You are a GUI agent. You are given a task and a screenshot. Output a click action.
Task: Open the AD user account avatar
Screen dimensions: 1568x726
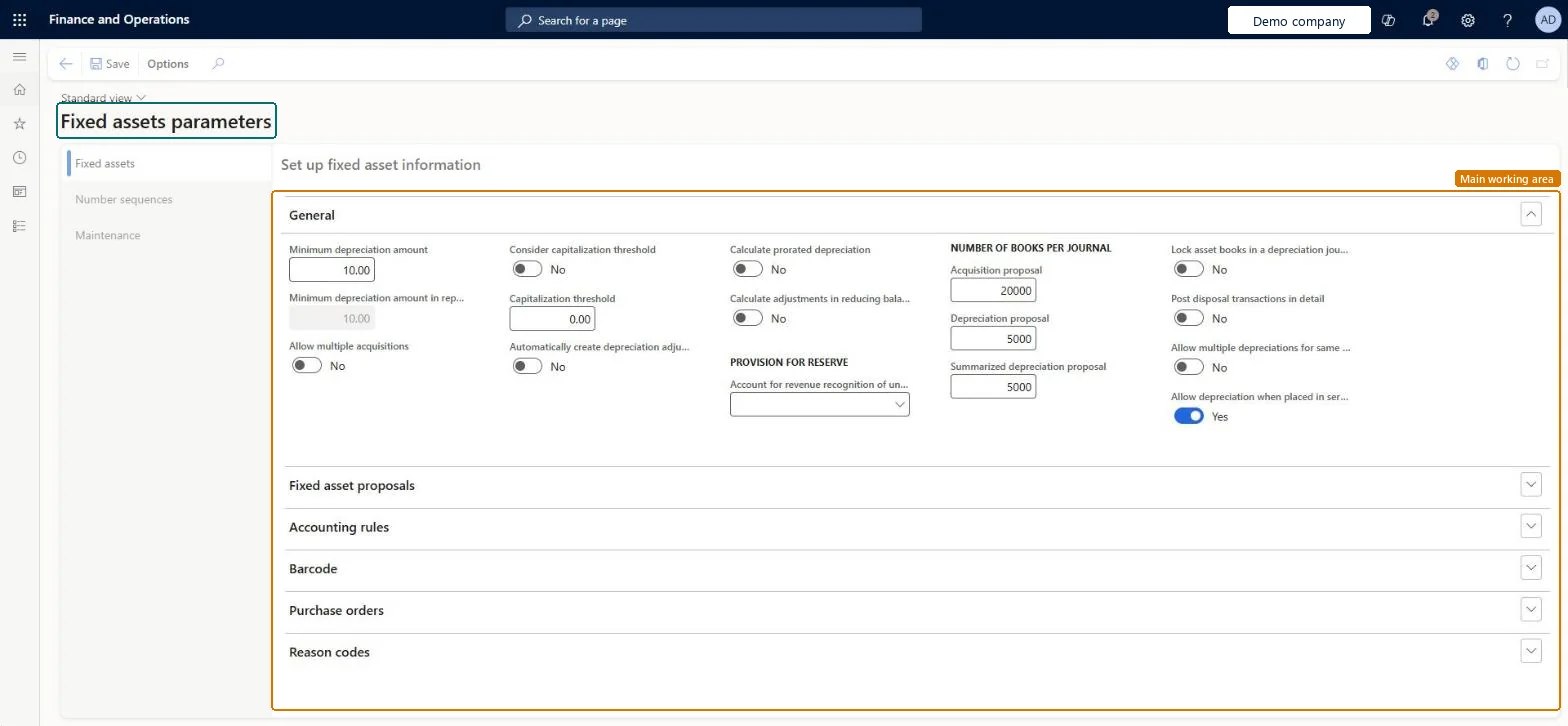1548,20
